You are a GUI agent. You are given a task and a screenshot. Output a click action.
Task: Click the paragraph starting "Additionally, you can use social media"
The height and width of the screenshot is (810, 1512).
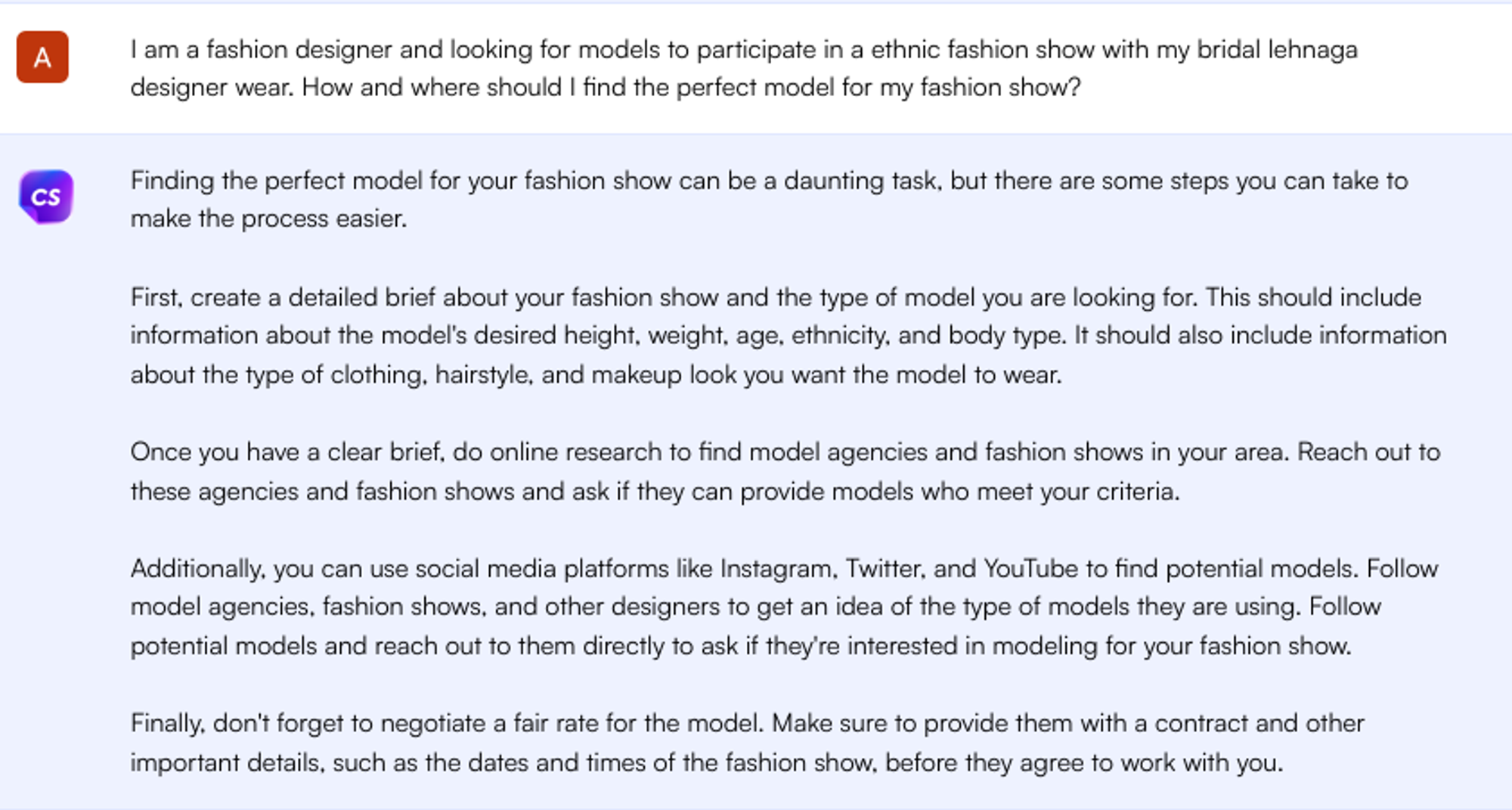[783, 607]
